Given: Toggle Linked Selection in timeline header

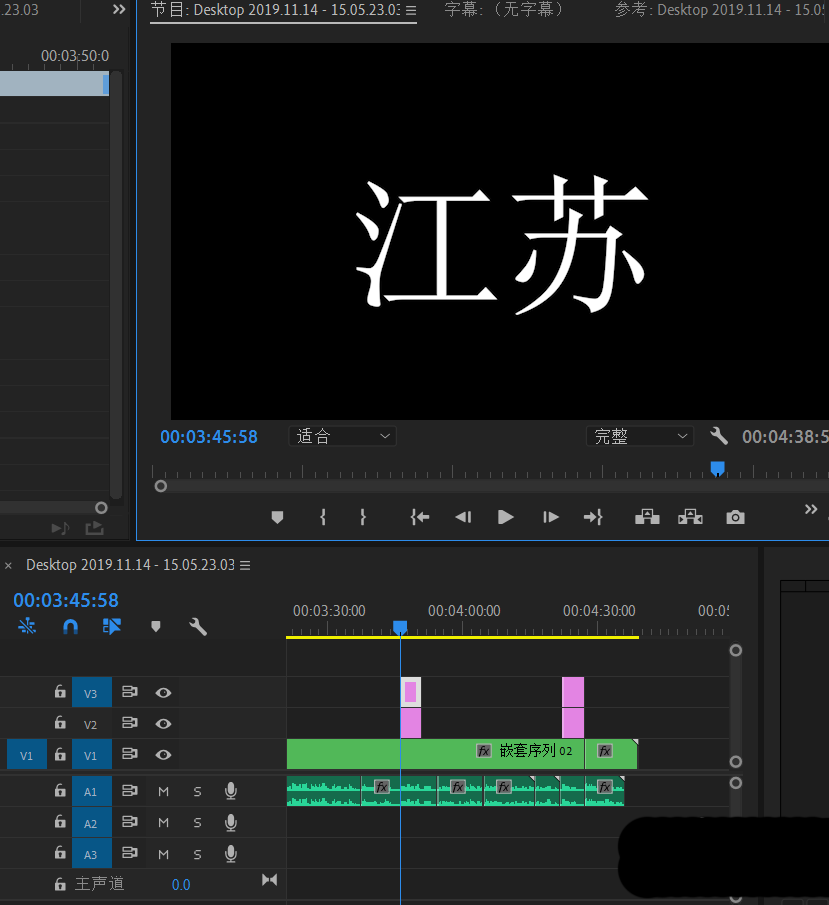Looking at the screenshot, I should point(112,627).
